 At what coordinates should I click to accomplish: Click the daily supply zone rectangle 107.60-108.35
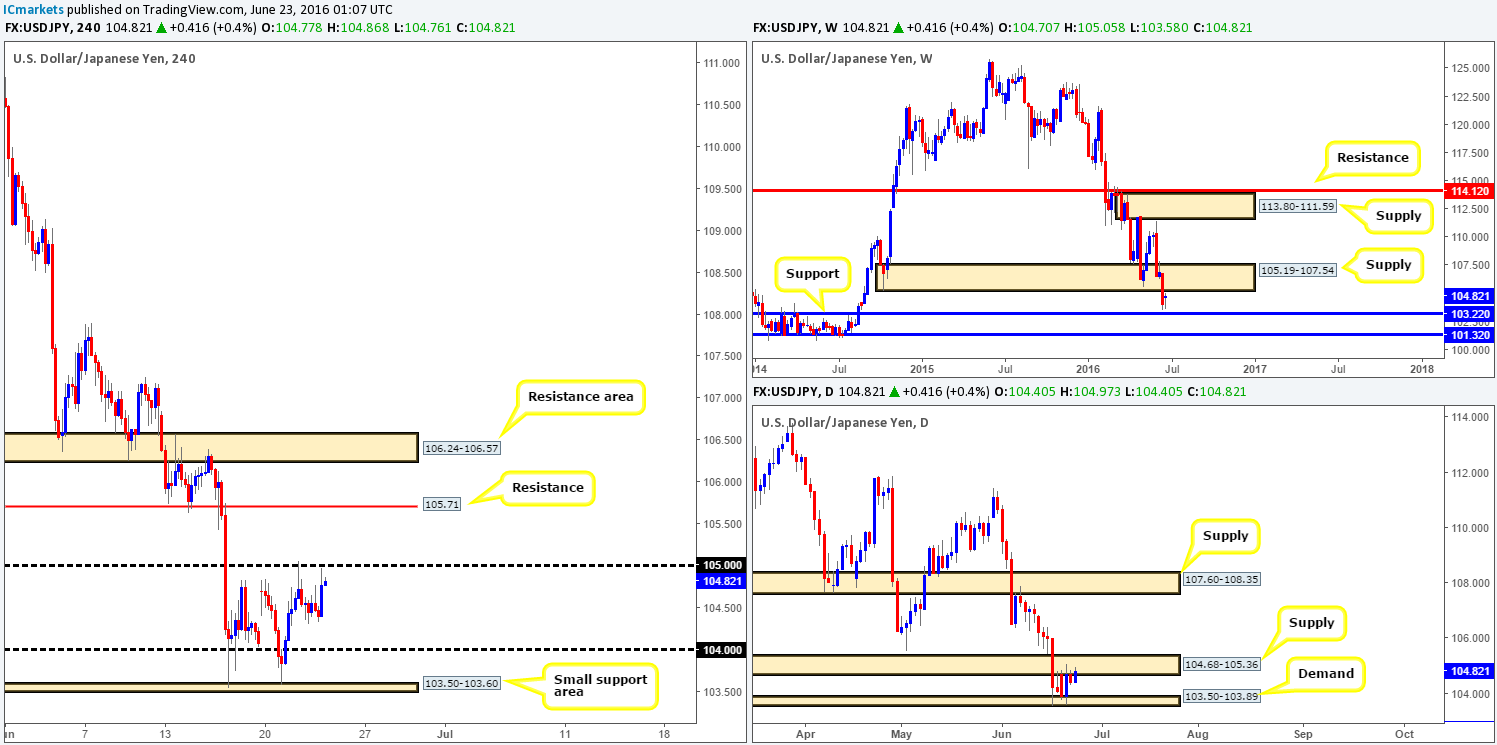tap(967, 583)
